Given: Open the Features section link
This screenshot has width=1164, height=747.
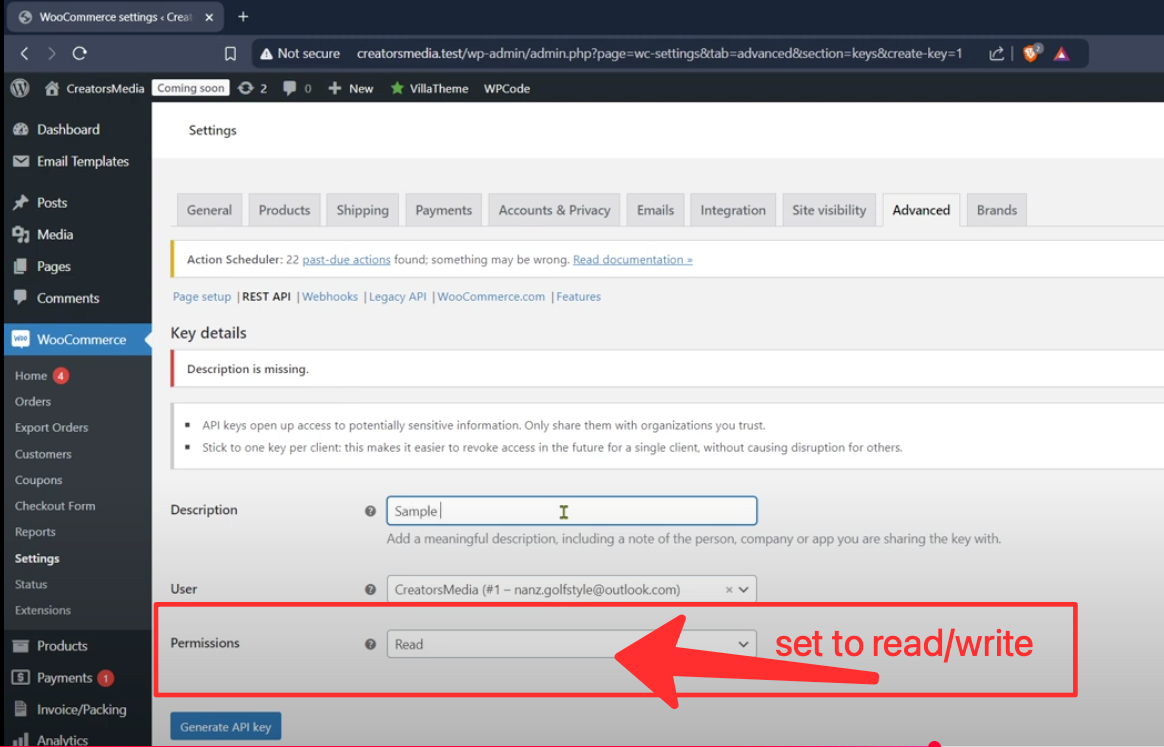Looking at the screenshot, I should [578, 296].
